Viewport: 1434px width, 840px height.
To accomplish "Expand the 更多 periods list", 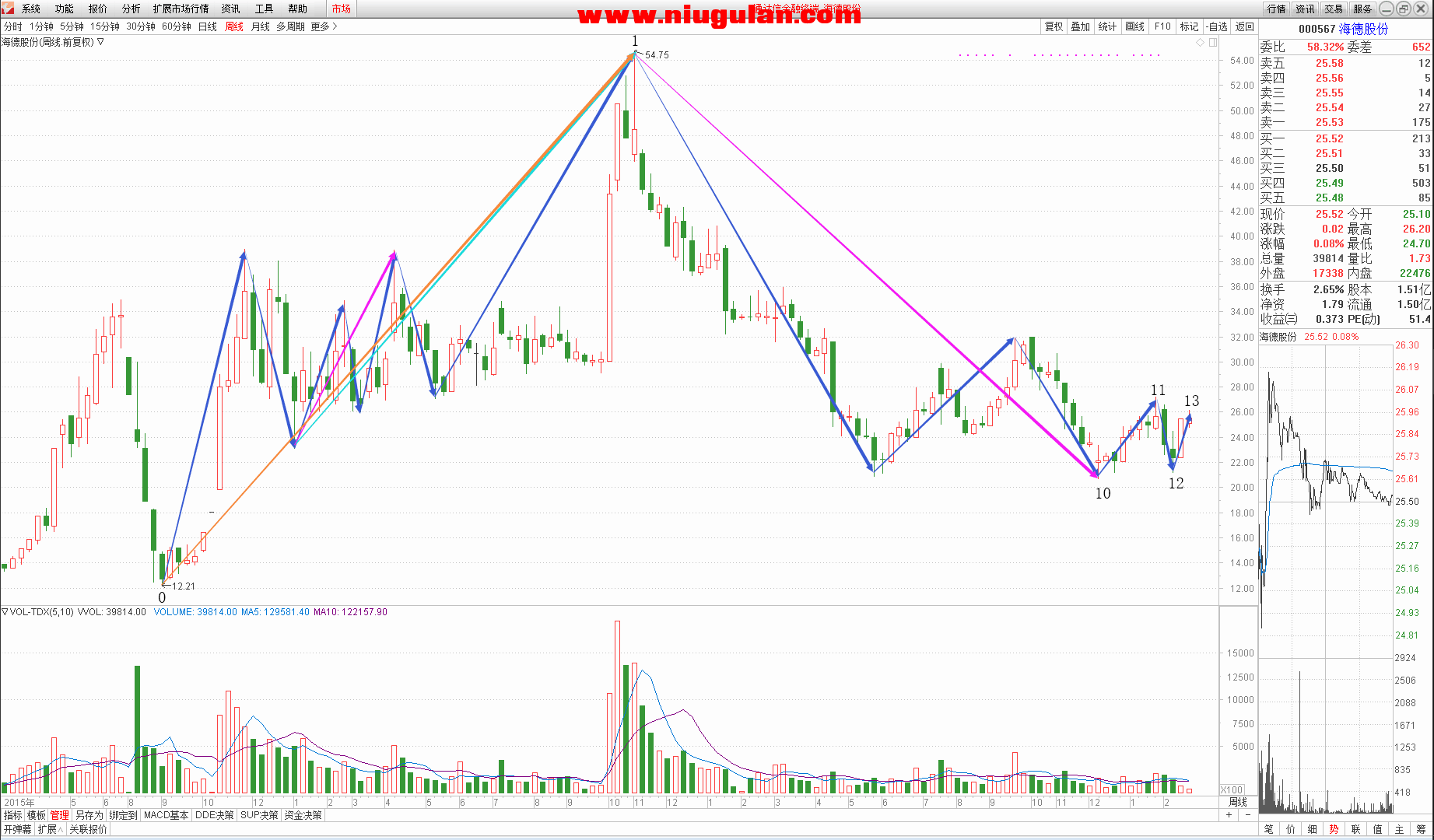I will 324,26.
